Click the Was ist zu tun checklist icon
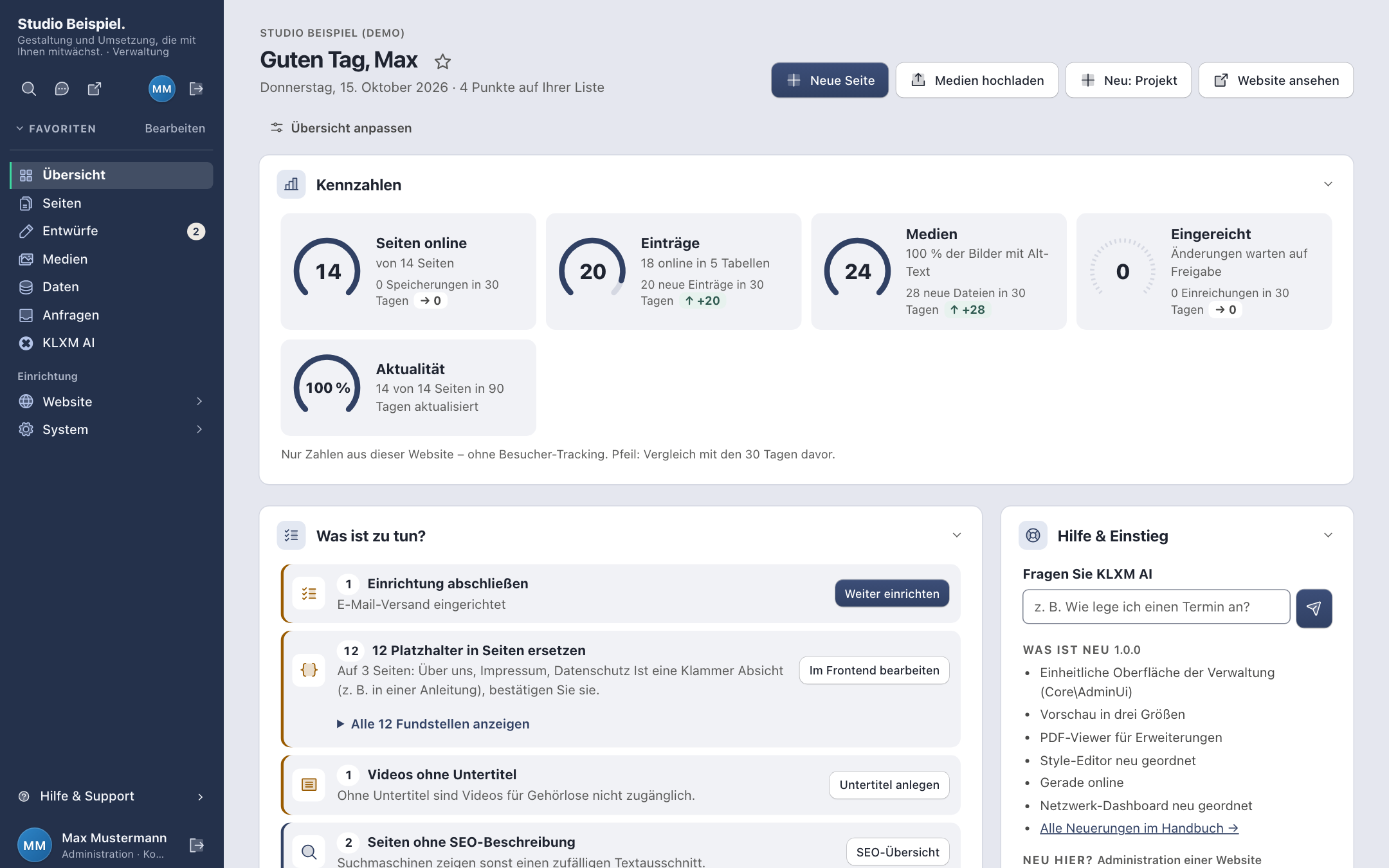 click(291, 536)
